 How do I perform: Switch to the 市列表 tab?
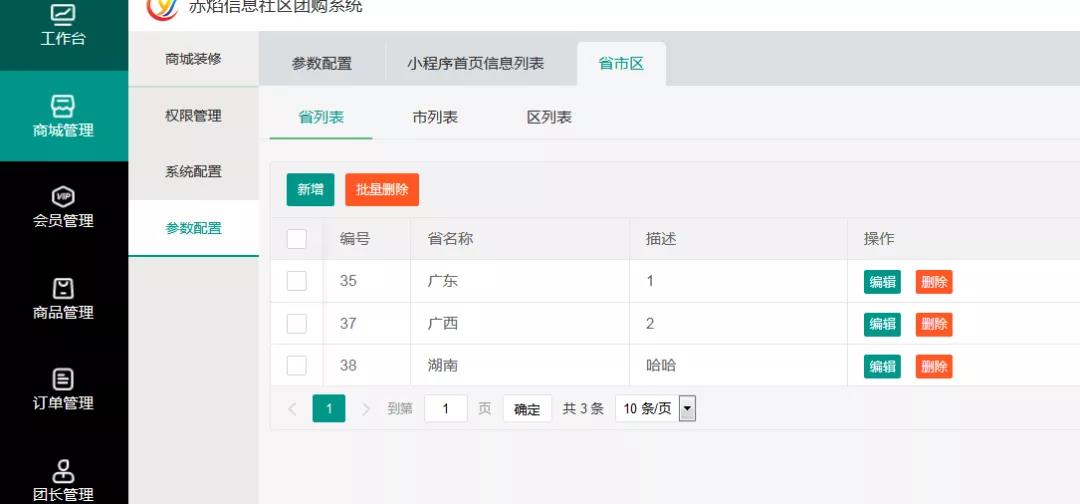coord(435,117)
